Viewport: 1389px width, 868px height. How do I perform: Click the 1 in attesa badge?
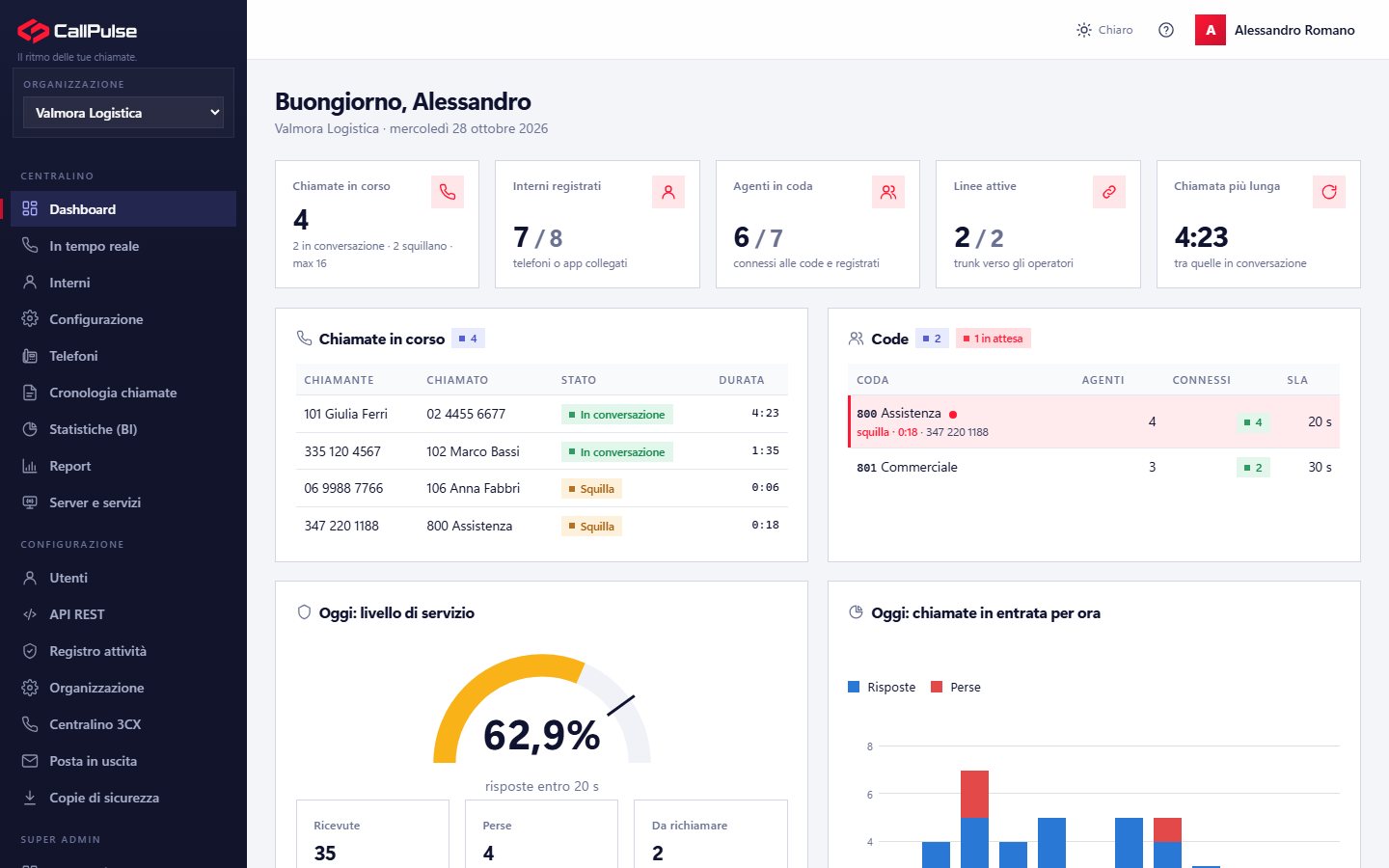994,339
